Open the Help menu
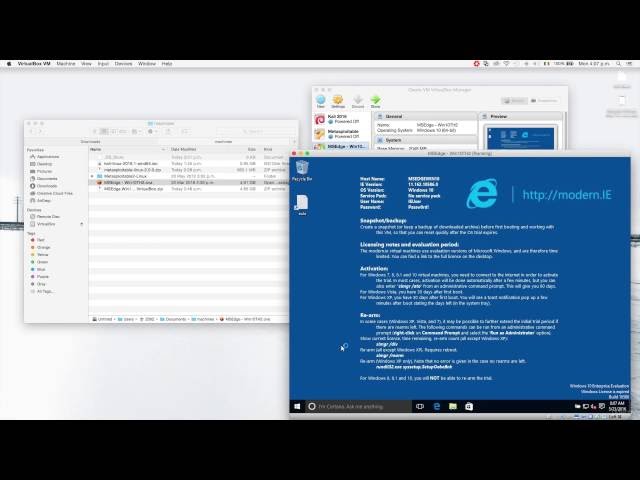 point(167,64)
